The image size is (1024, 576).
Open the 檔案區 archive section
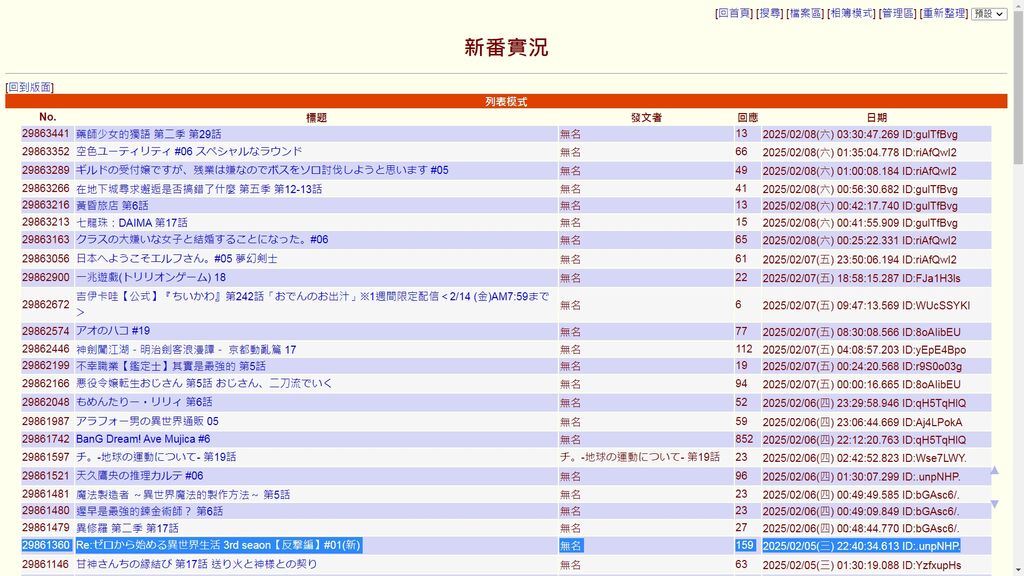[805, 14]
